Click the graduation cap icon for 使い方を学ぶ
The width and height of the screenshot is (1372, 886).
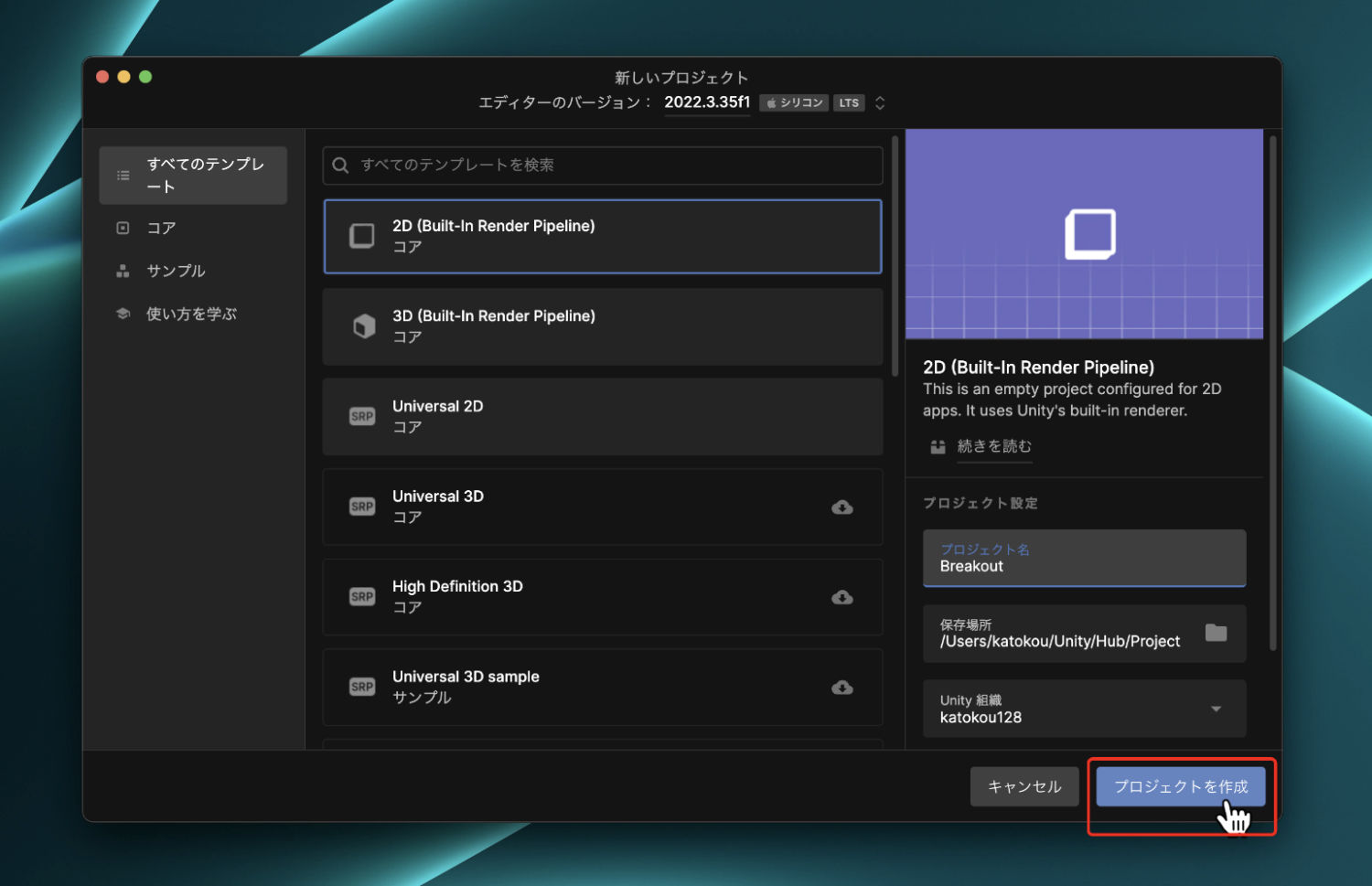click(x=123, y=314)
